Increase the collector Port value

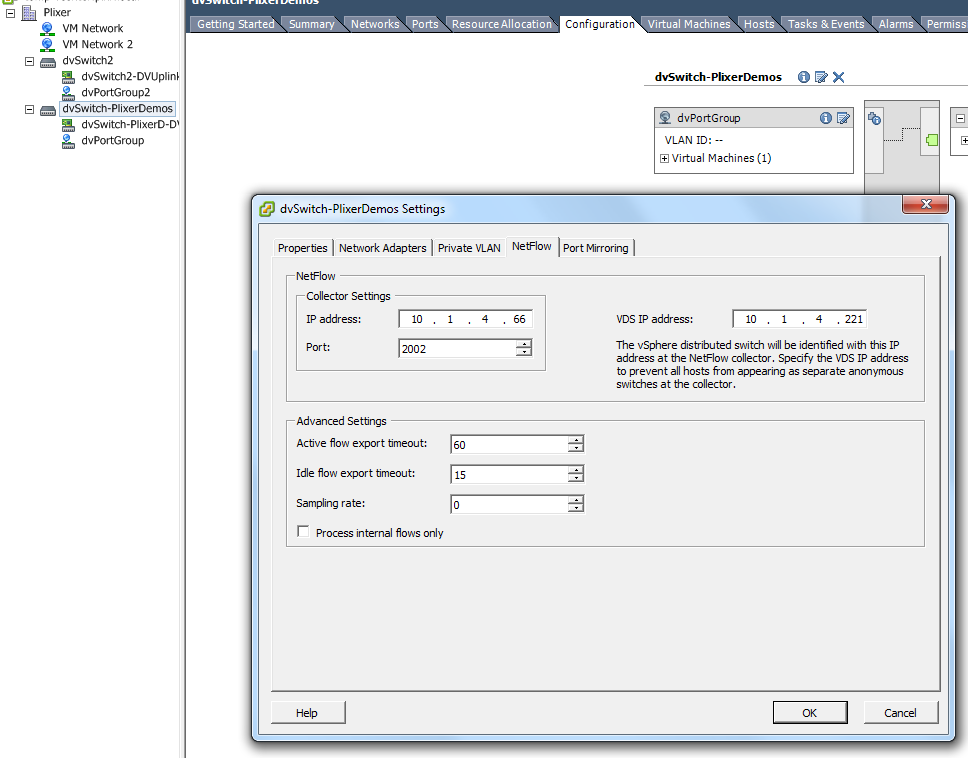(524, 344)
